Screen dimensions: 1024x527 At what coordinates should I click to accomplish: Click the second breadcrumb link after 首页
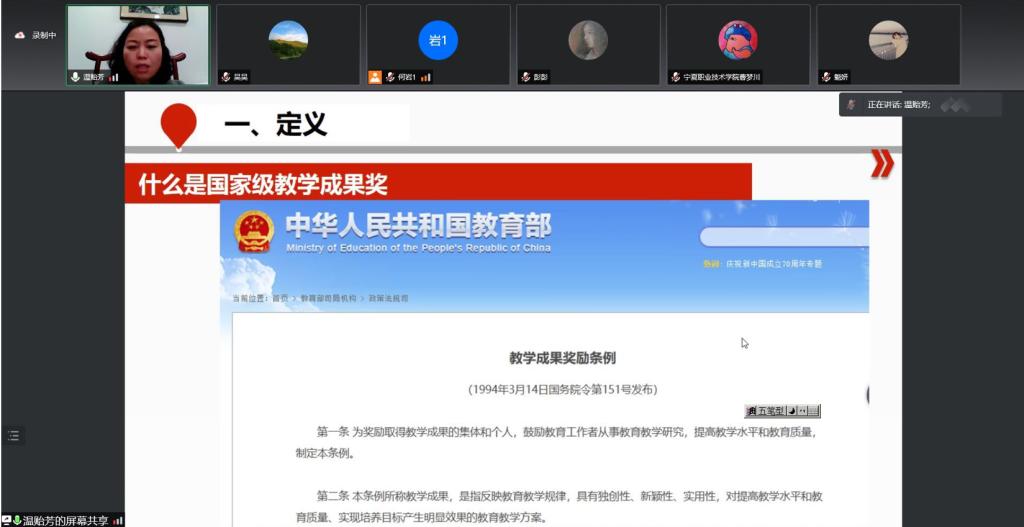pyautogui.click(x=328, y=298)
